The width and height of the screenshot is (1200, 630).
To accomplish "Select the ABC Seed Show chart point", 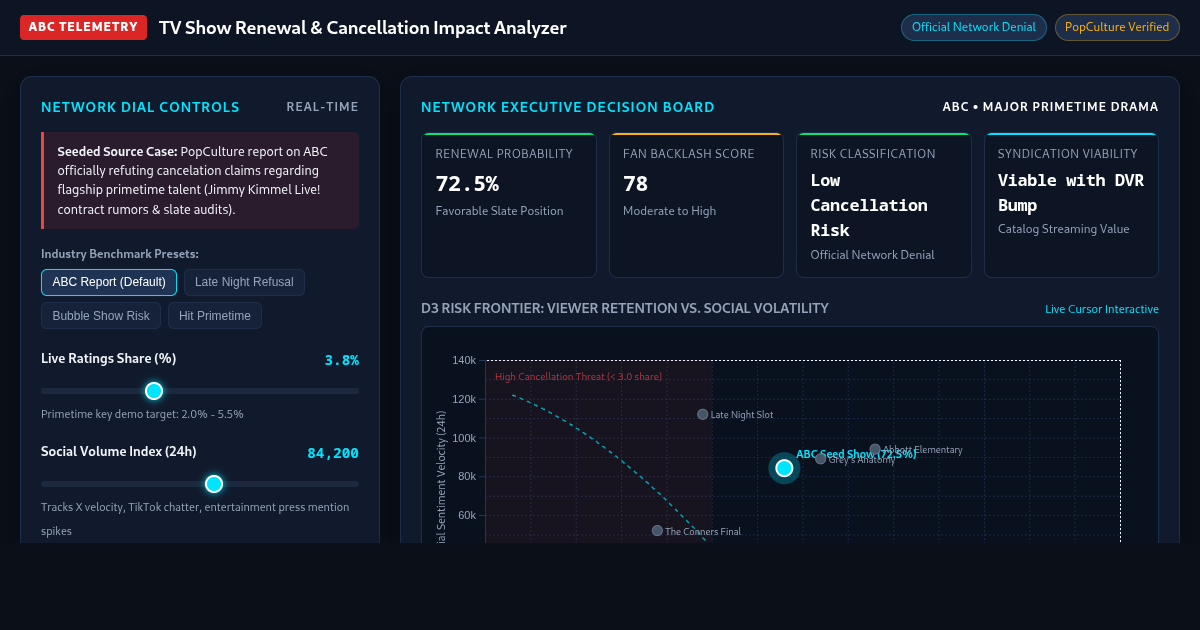I will tap(784, 468).
